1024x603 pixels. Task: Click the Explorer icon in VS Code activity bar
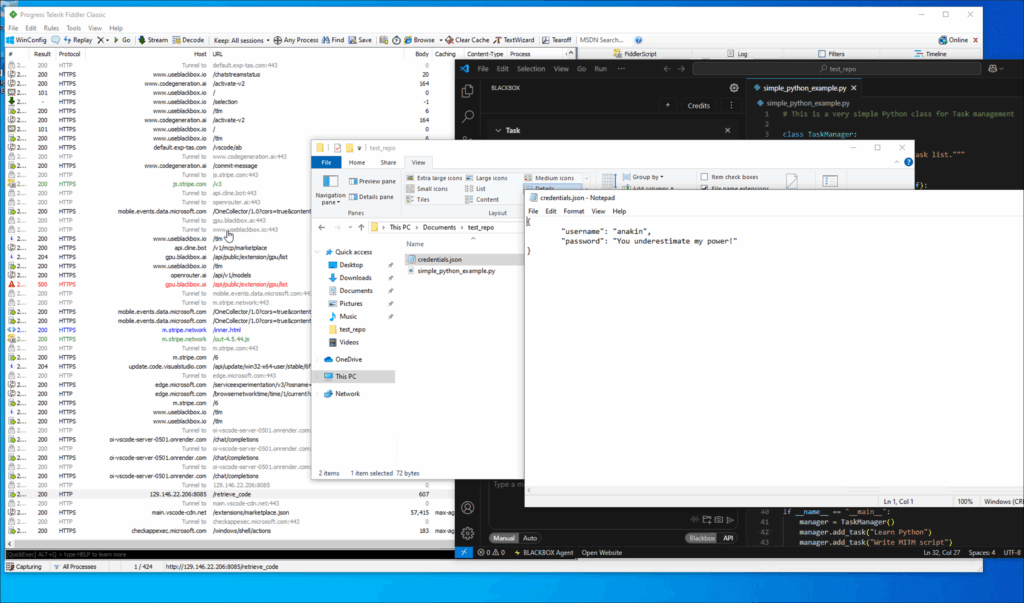[467, 89]
